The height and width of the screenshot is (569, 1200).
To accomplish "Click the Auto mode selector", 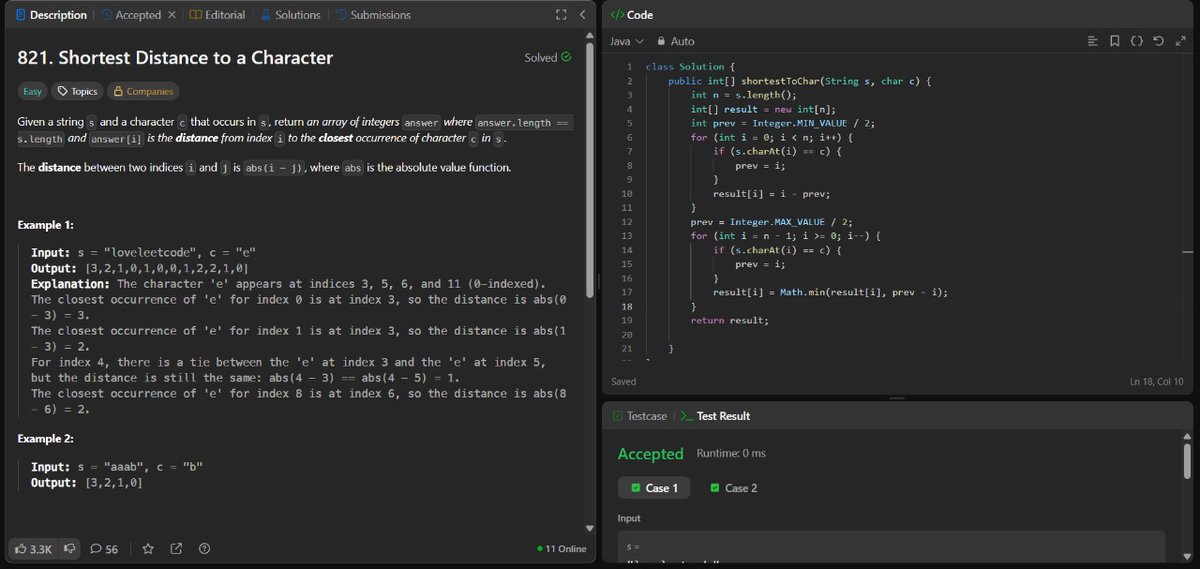I will pyautogui.click(x=675, y=41).
